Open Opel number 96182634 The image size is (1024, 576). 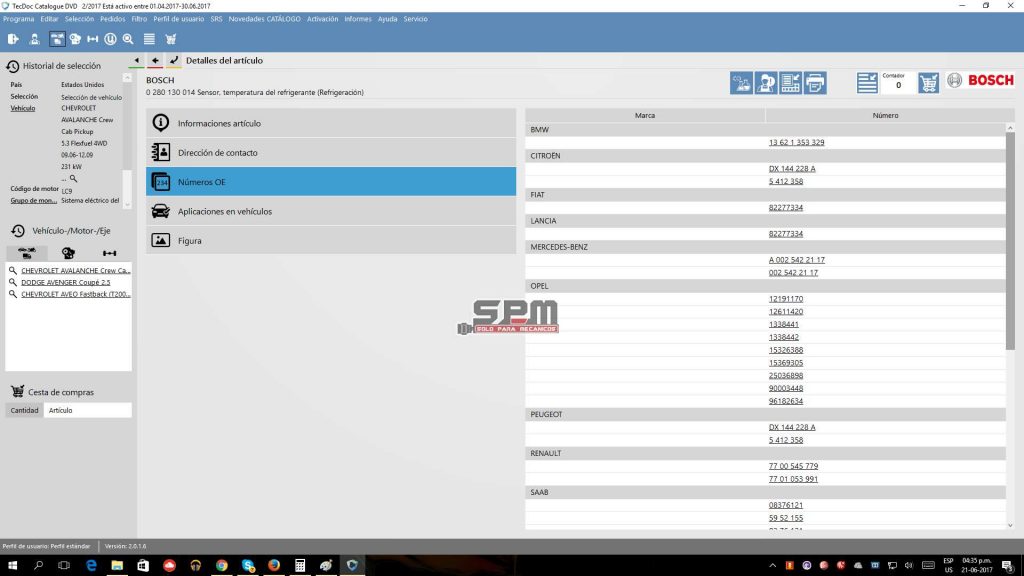(x=786, y=401)
